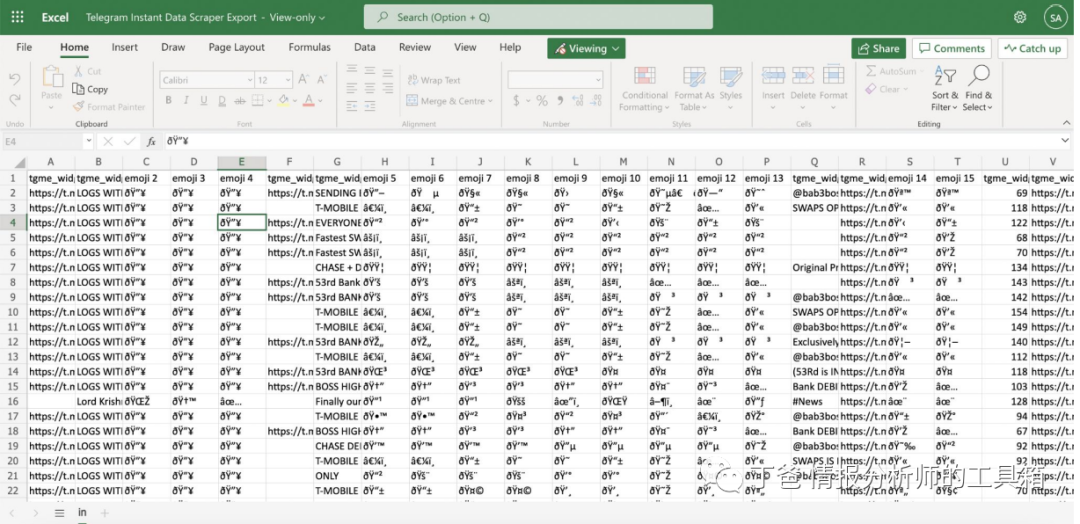The image size is (1080, 524).
Task: Open the Comments button
Action: pos(952,48)
